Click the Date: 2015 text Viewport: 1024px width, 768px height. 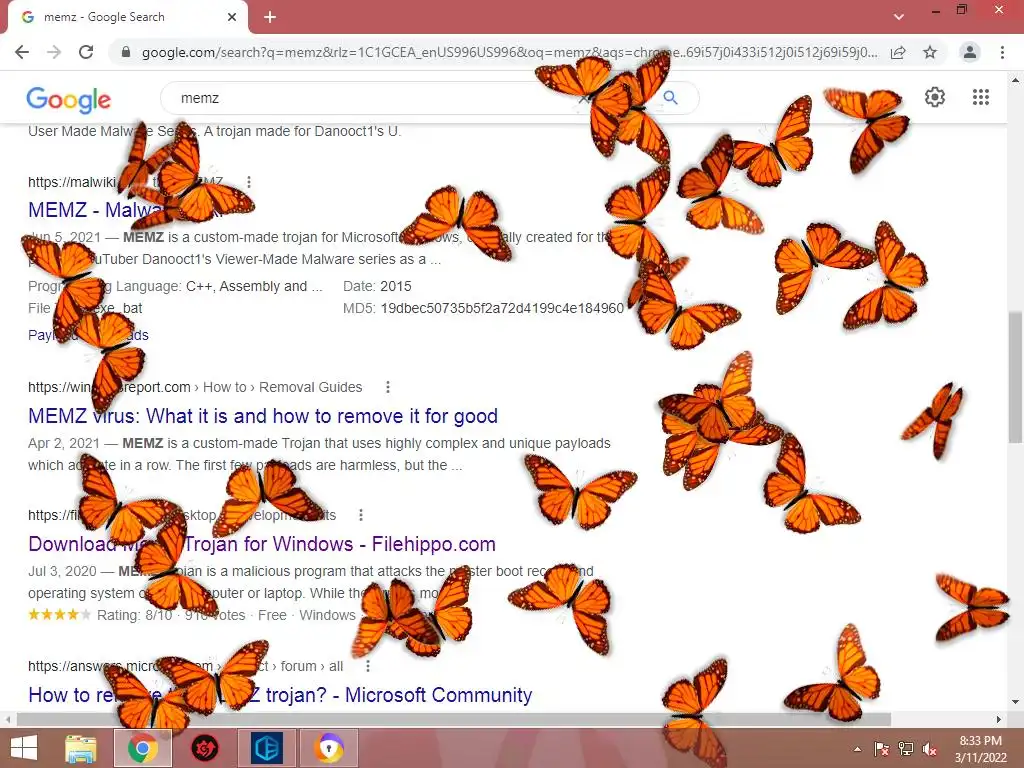(x=377, y=286)
